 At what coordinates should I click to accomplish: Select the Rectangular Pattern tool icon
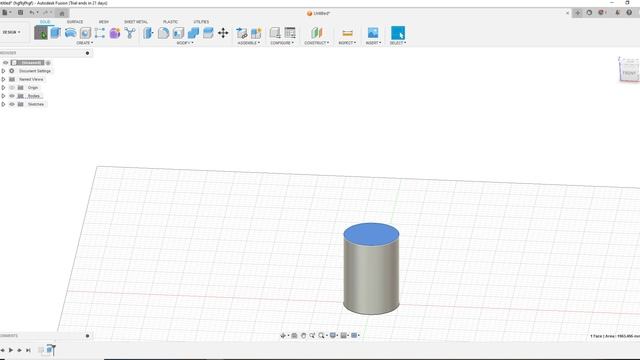coord(100,33)
